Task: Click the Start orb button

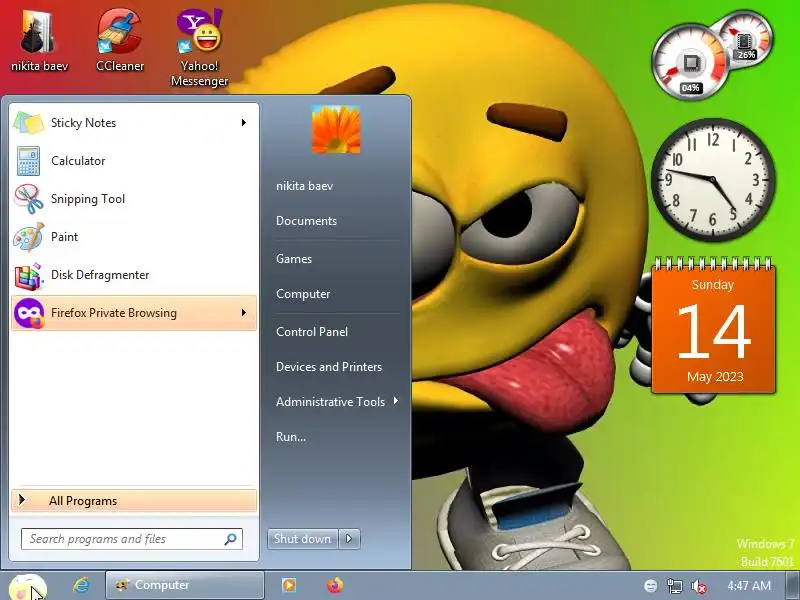Action: (x=28, y=587)
